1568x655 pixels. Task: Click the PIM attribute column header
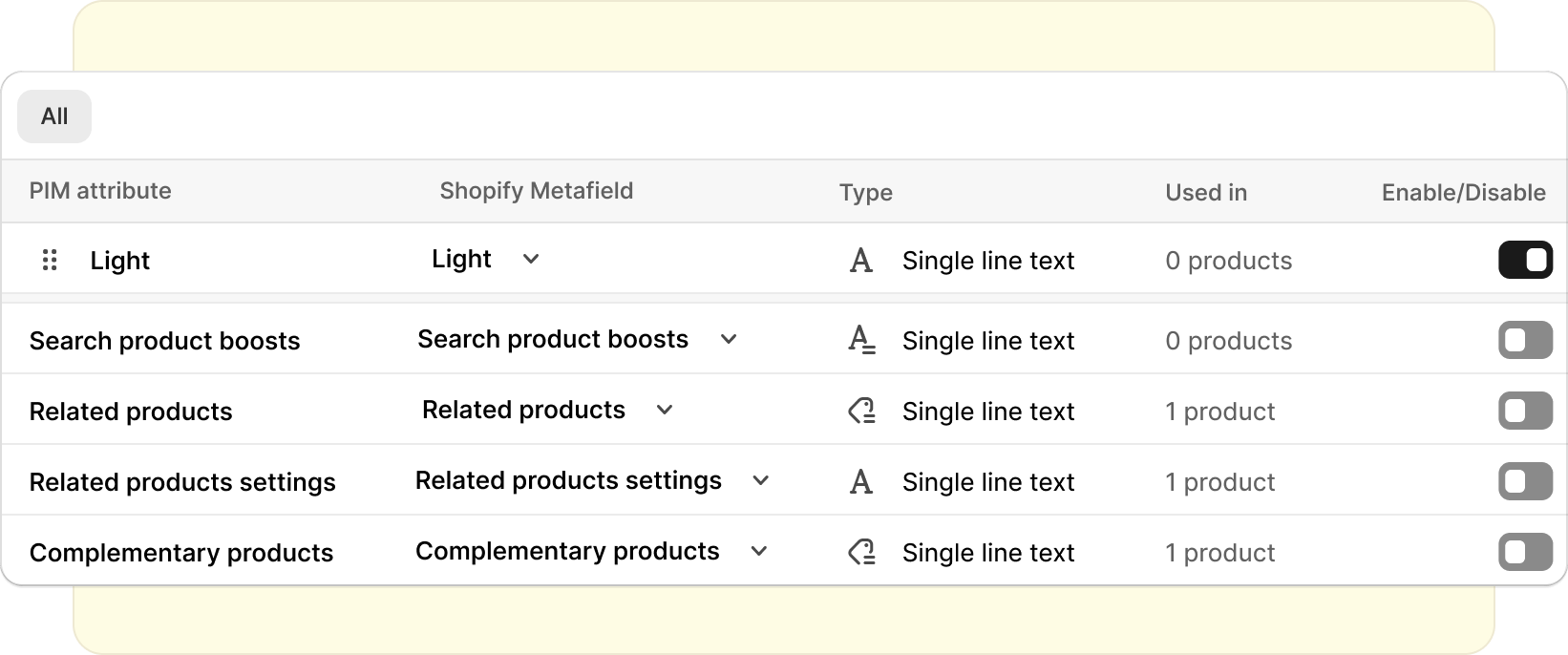100,191
